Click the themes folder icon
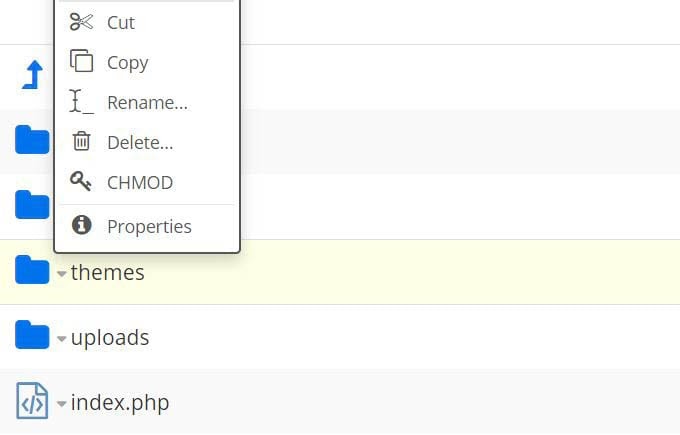The height and width of the screenshot is (435, 680). (32, 271)
